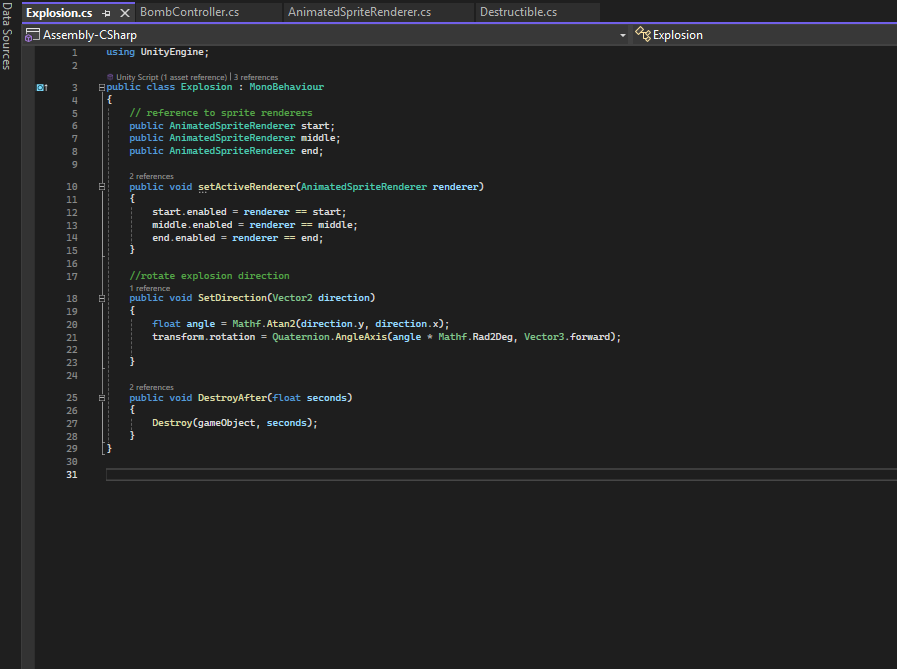The width and height of the screenshot is (897, 669).
Task: Collapse the SetDirection method block
Action: (102, 298)
